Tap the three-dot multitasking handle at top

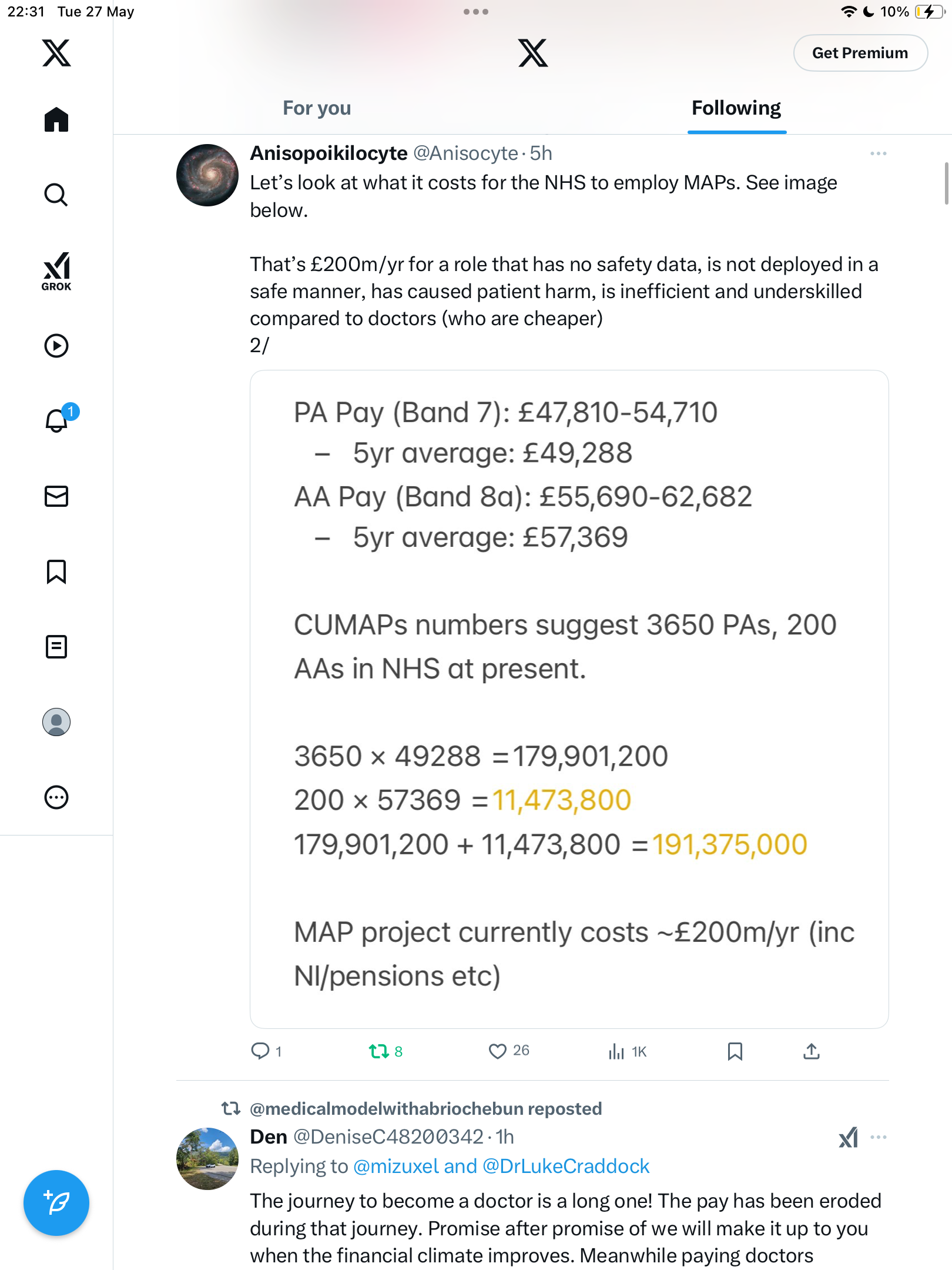(x=475, y=12)
